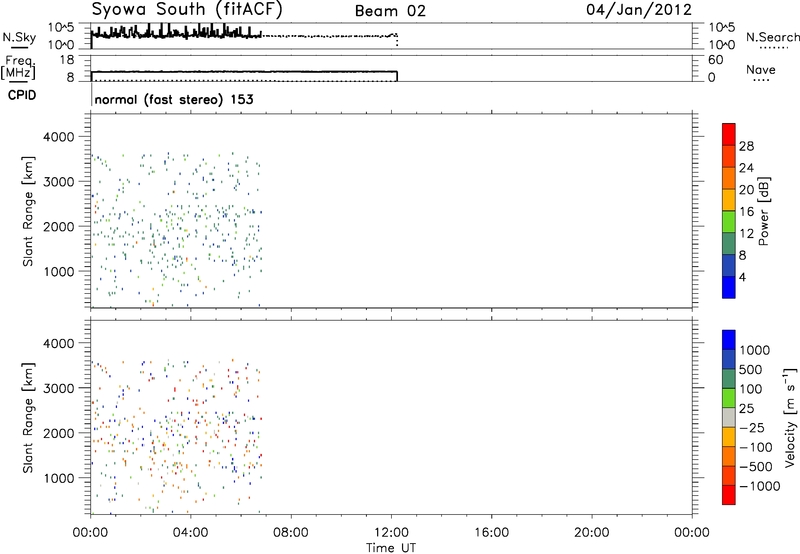Click the '4000' tick on the power panel
Image resolution: width=800 pixels, height=554 pixels.
point(59,137)
